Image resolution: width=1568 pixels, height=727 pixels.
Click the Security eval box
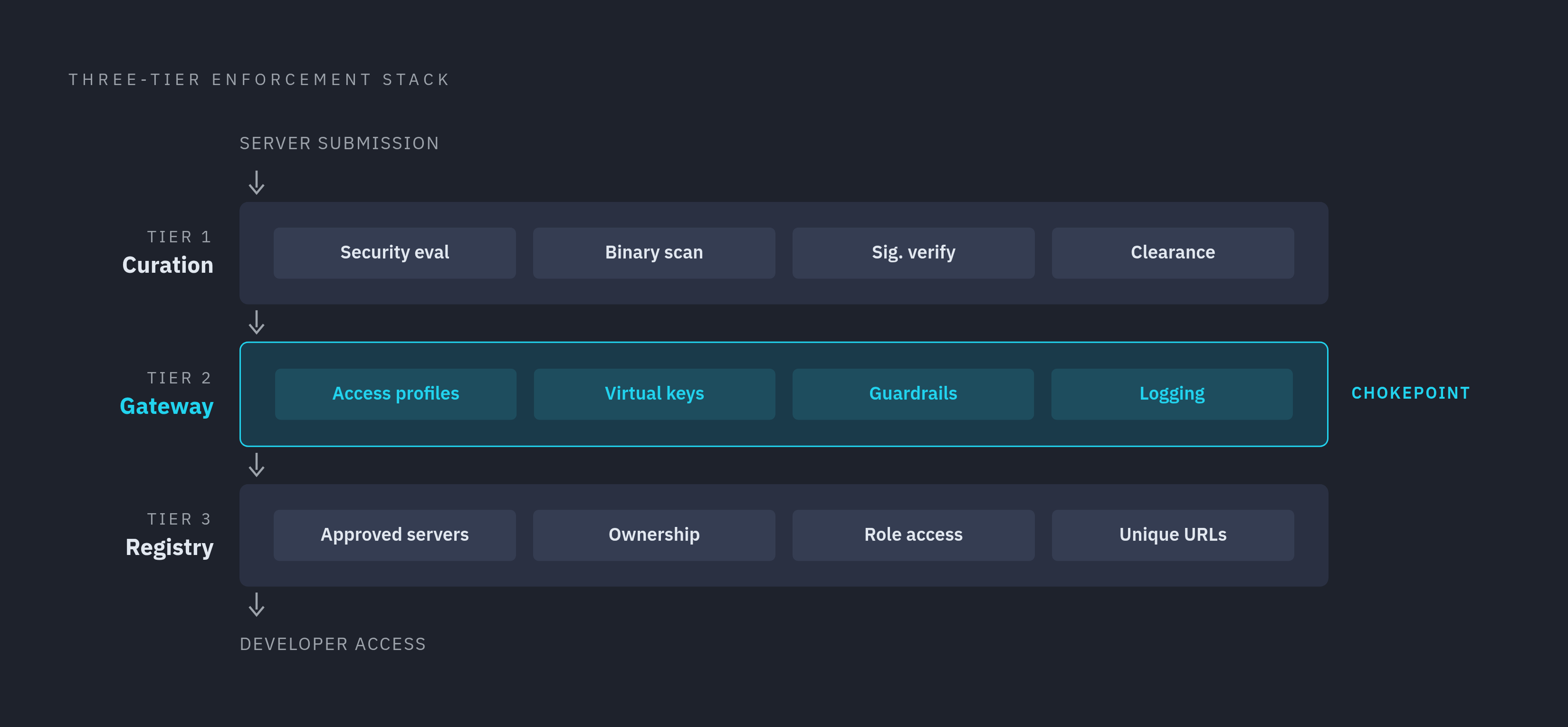click(x=394, y=253)
